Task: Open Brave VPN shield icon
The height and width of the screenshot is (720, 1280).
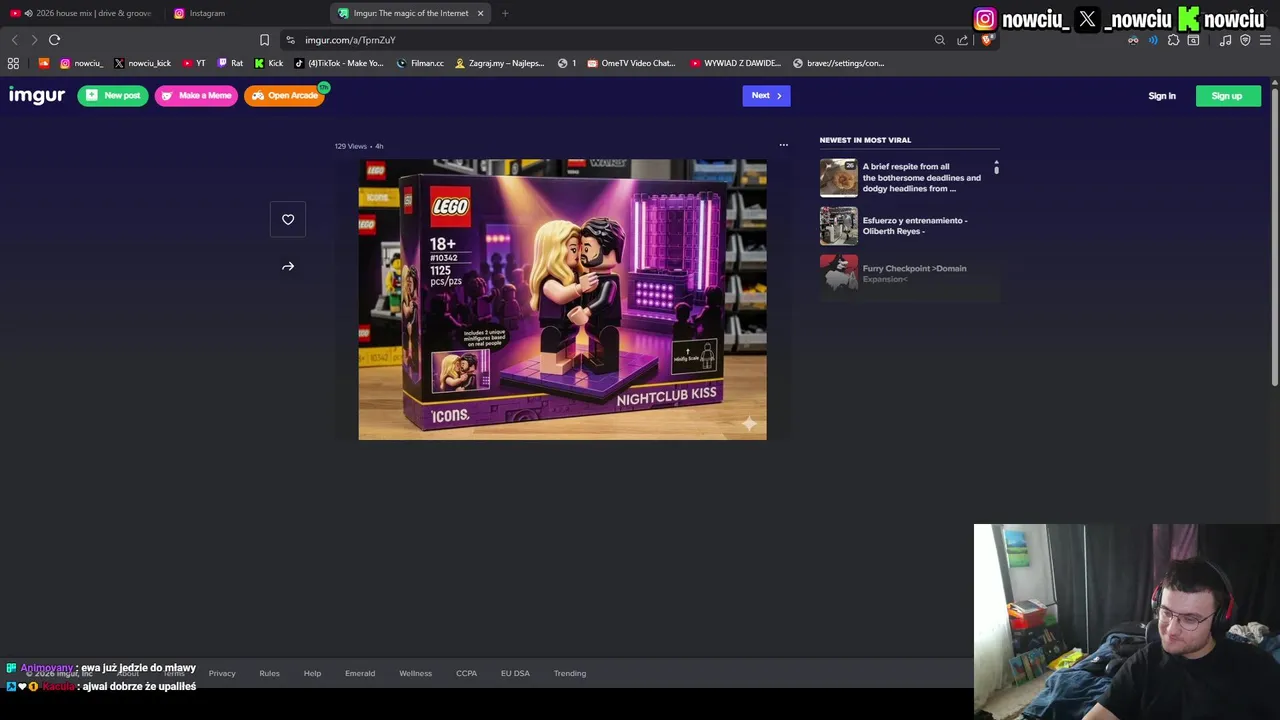Action: tap(1245, 40)
